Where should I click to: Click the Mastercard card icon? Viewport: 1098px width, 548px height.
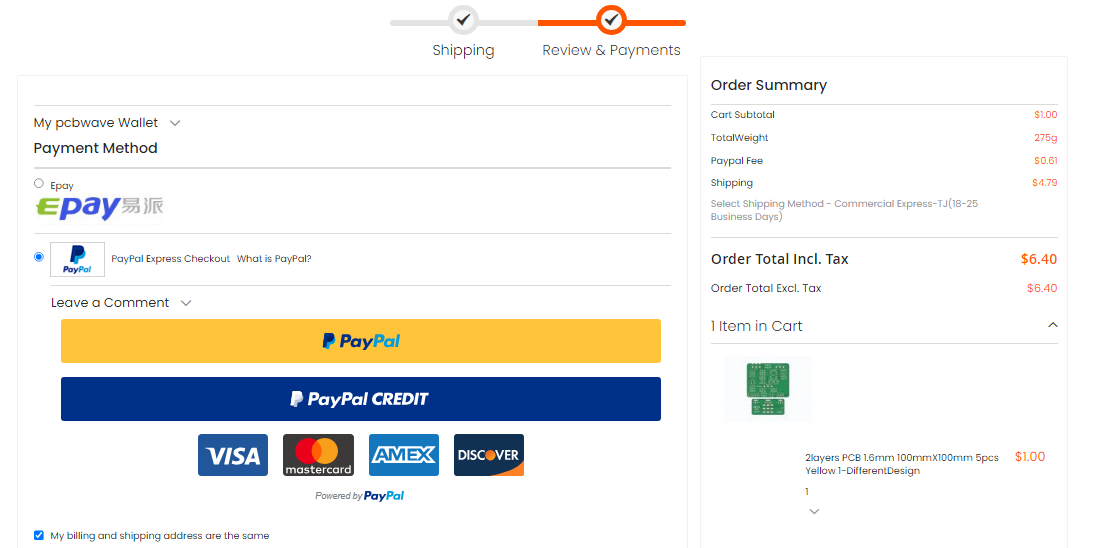point(318,455)
